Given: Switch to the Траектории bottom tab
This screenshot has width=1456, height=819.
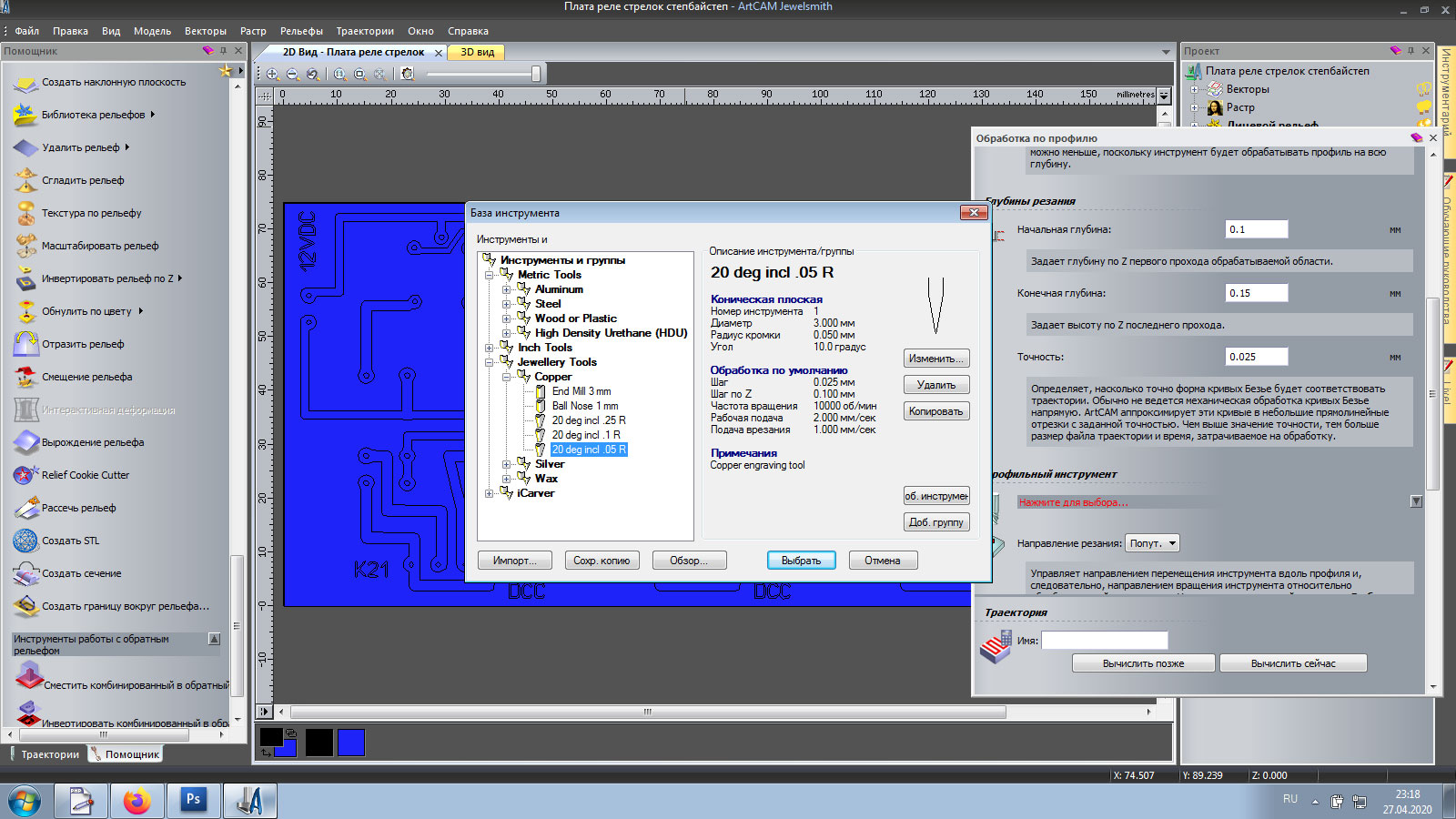Looking at the screenshot, I should 45,754.
